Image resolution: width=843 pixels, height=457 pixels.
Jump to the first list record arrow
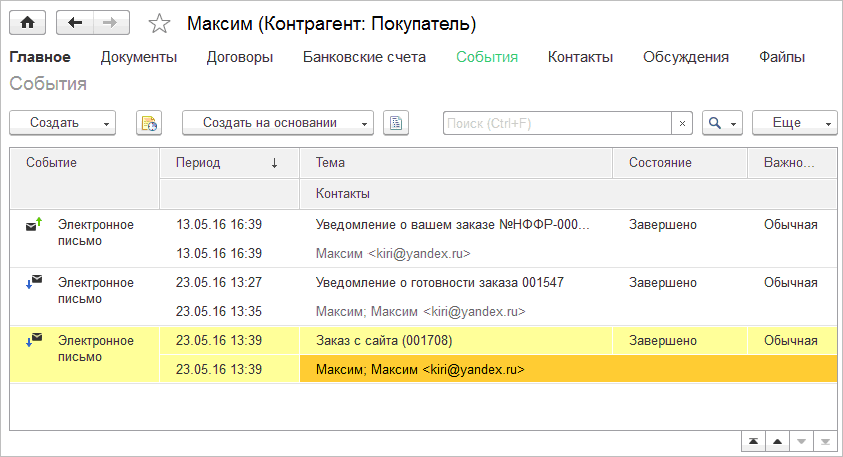751,441
